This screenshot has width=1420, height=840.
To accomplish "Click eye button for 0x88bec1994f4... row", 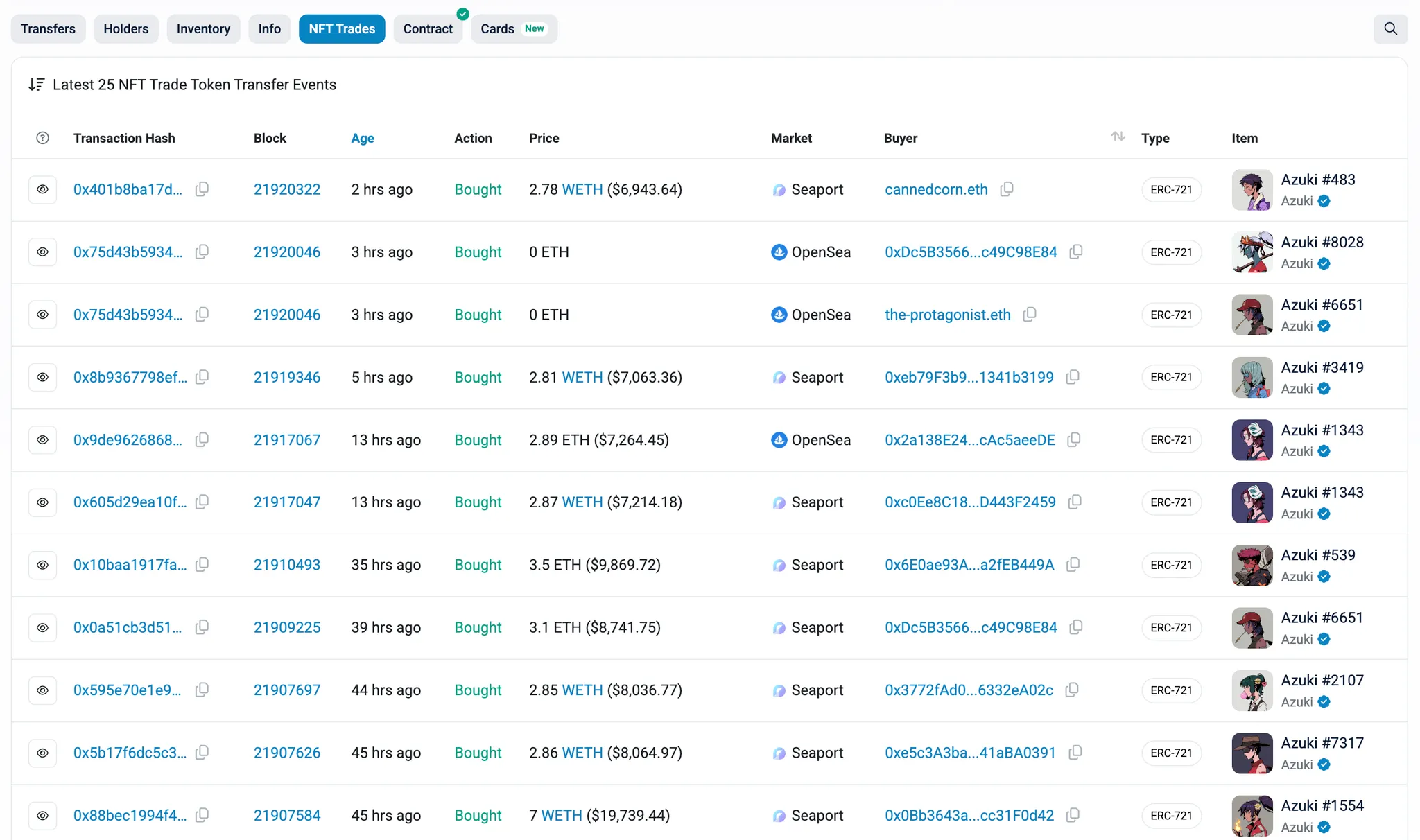I will pos(42,815).
